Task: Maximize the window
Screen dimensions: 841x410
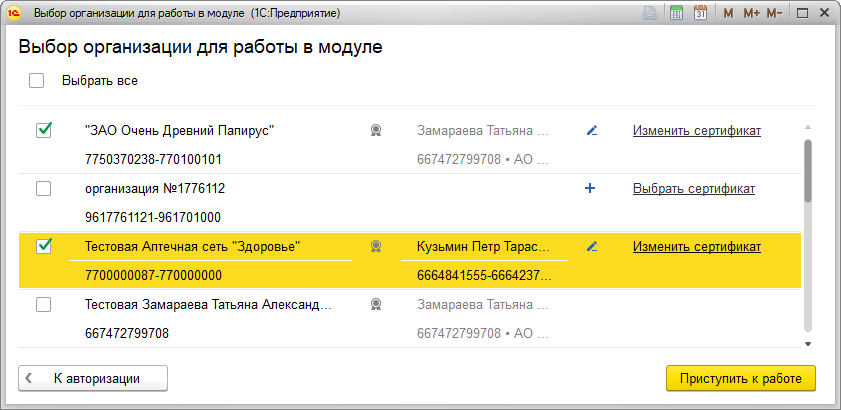Action: click(802, 14)
